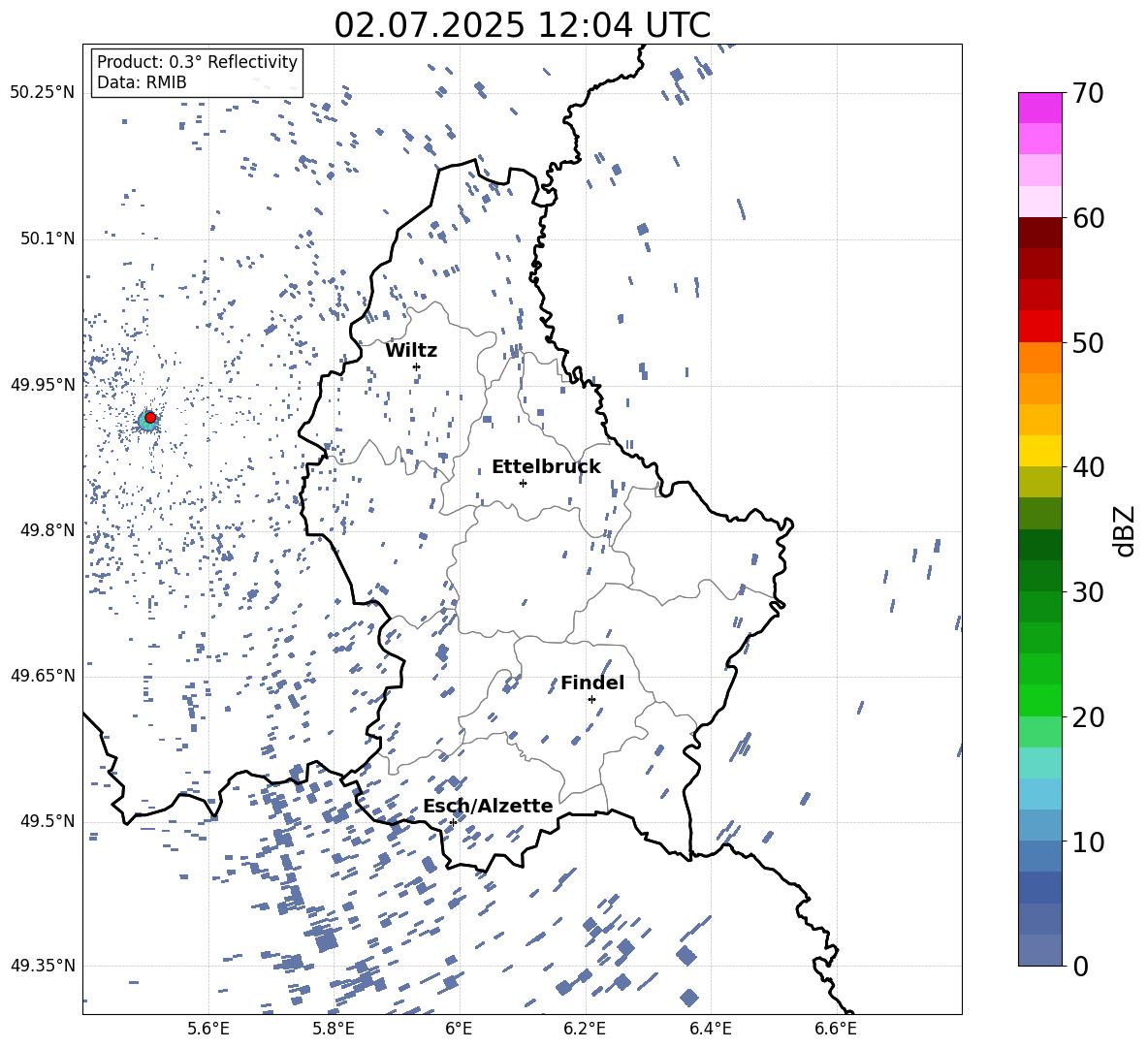1148x1048 pixels.
Task: Click the 6.2°E longitude label
Action: point(585,1029)
